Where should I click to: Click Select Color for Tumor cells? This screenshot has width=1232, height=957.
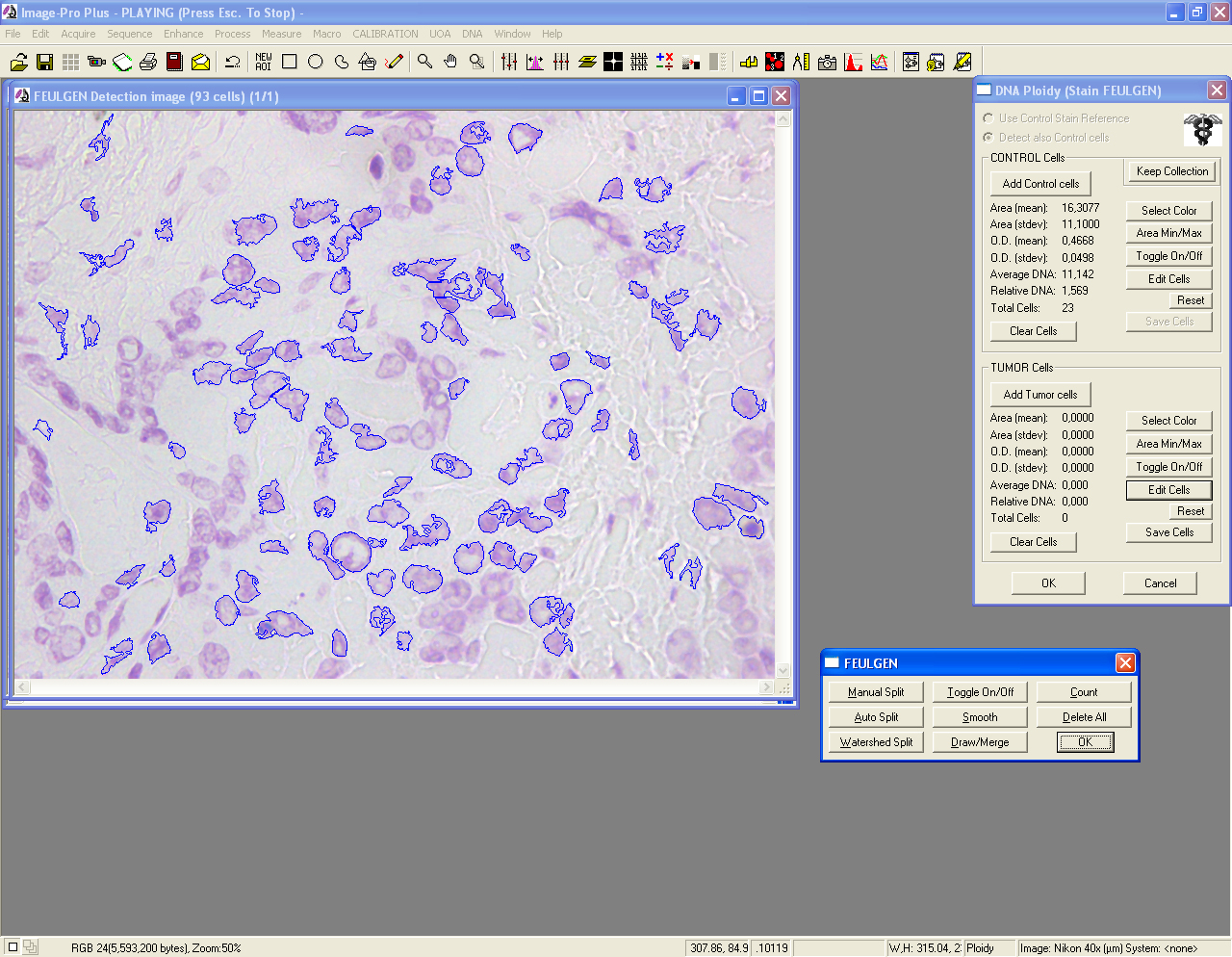click(x=1168, y=421)
